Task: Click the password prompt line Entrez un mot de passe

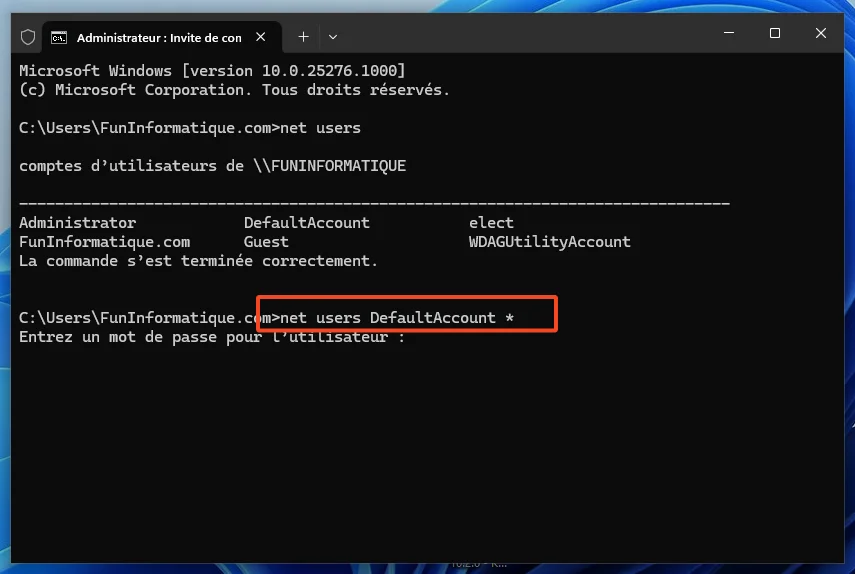Action: [x=212, y=337]
